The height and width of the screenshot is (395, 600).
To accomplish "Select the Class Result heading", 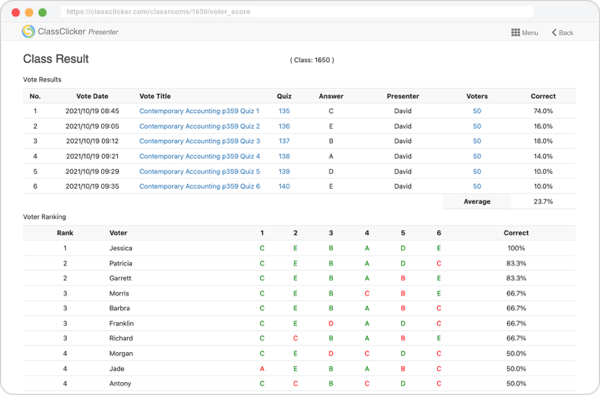I will tap(56, 59).
